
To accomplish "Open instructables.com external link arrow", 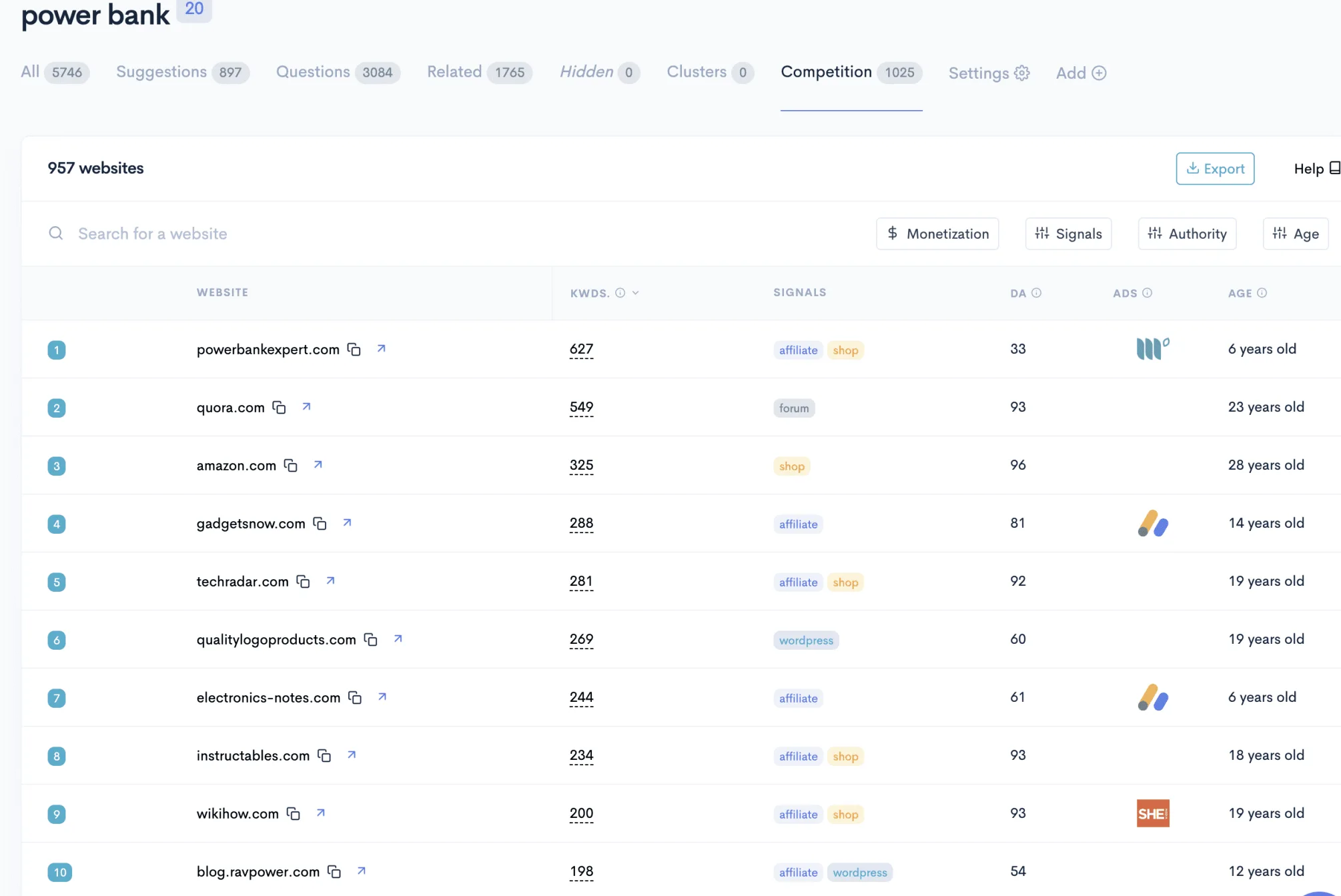I will [x=352, y=755].
